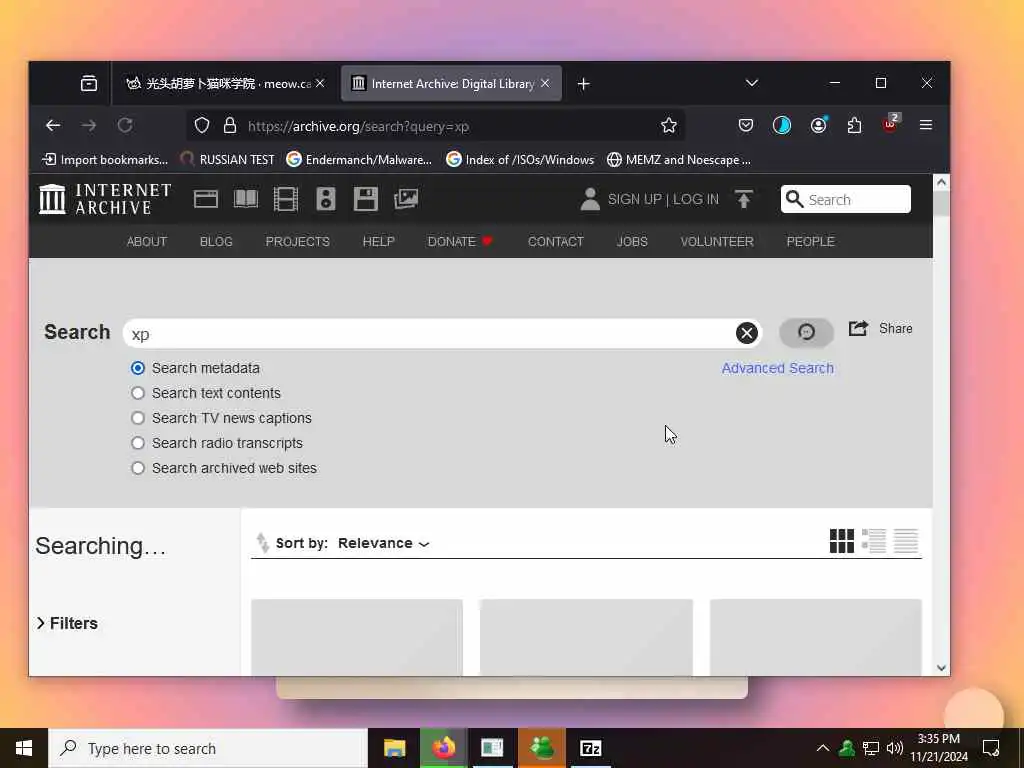Screen dimensions: 1024x768
Task: Open Firefox hamburger menu
Action: [x=925, y=125]
